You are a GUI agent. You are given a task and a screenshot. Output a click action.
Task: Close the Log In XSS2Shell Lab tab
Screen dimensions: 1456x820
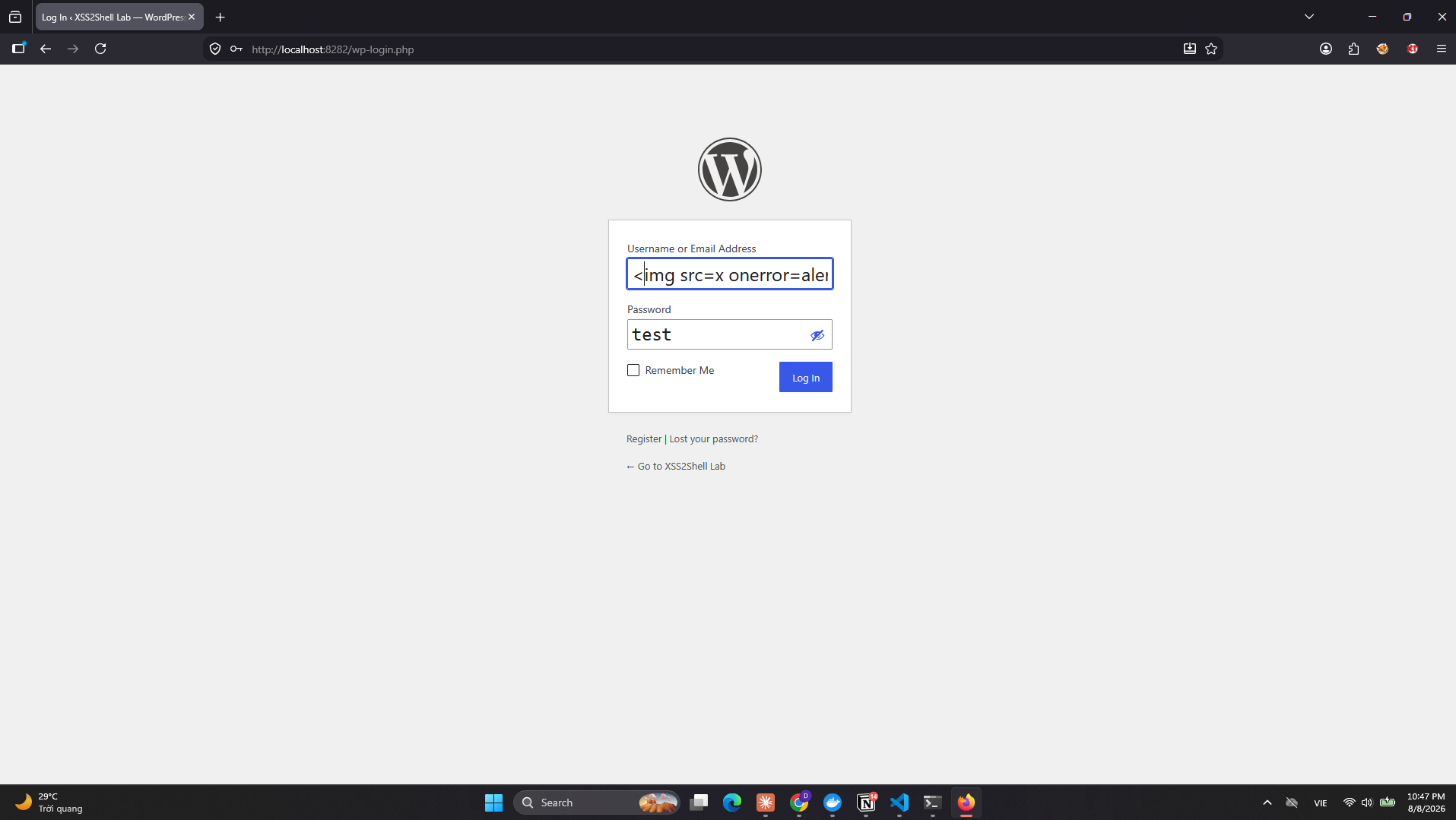click(x=192, y=17)
